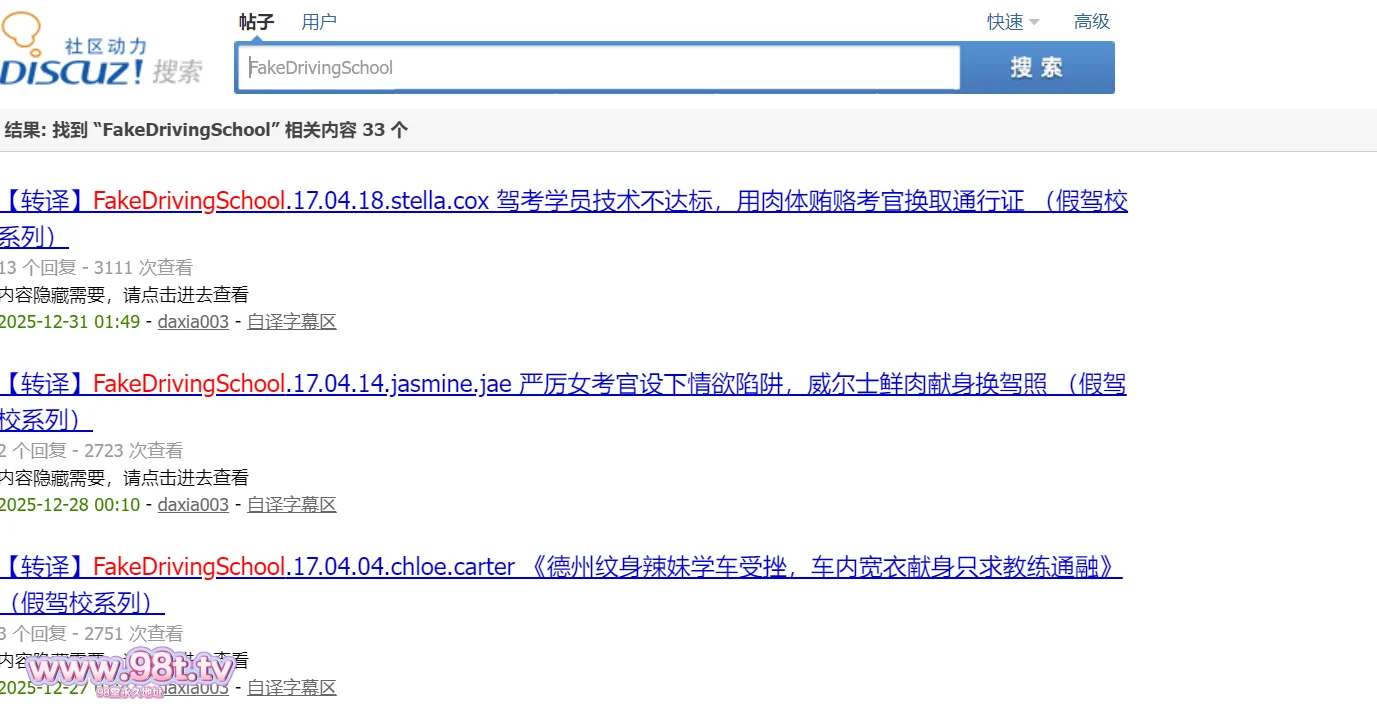This screenshot has width=1377, height=707.
Task: Open the 高级 advanced search link
Action: click(1091, 22)
